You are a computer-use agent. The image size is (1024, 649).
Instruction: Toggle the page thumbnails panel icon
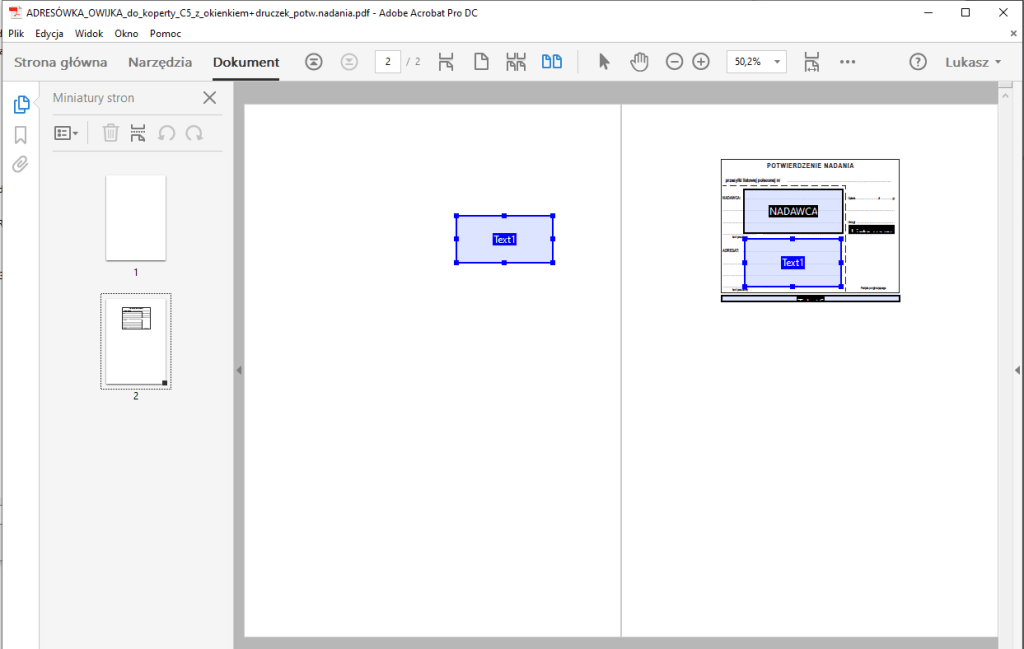point(20,105)
